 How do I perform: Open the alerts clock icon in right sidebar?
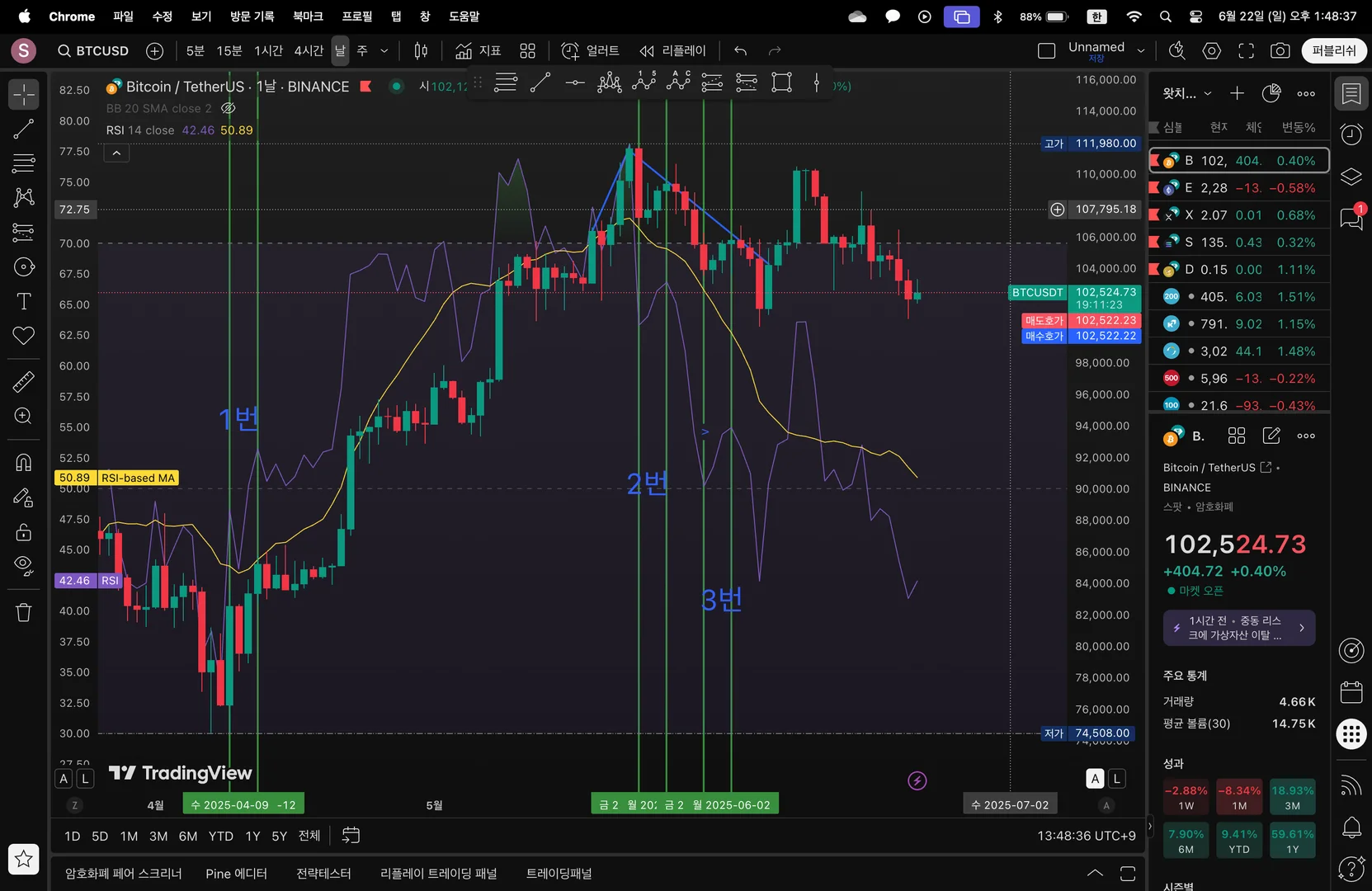coord(1351,134)
